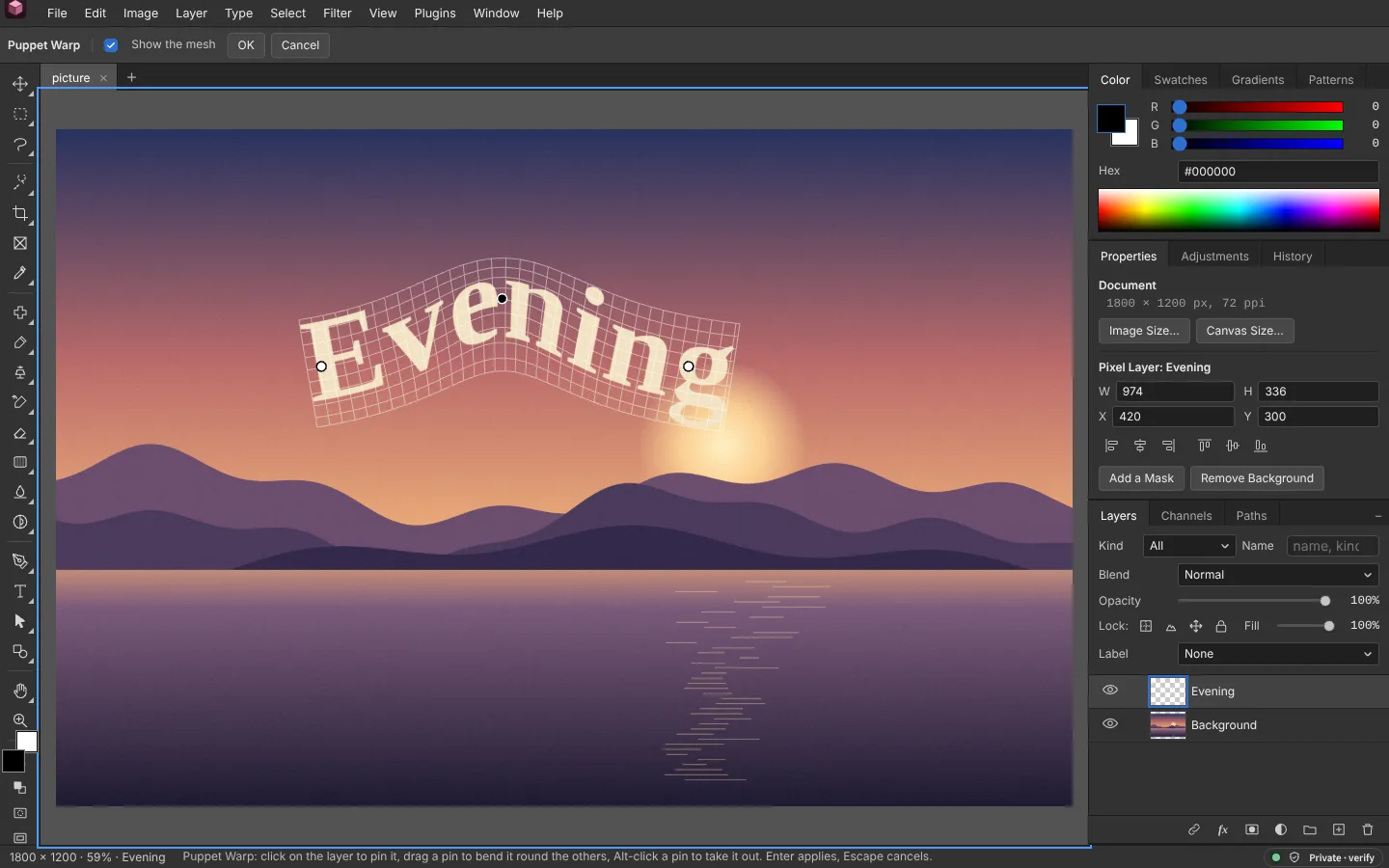This screenshot has width=1389, height=868.
Task: Select the Lasso tool
Action: [x=20, y=144]
